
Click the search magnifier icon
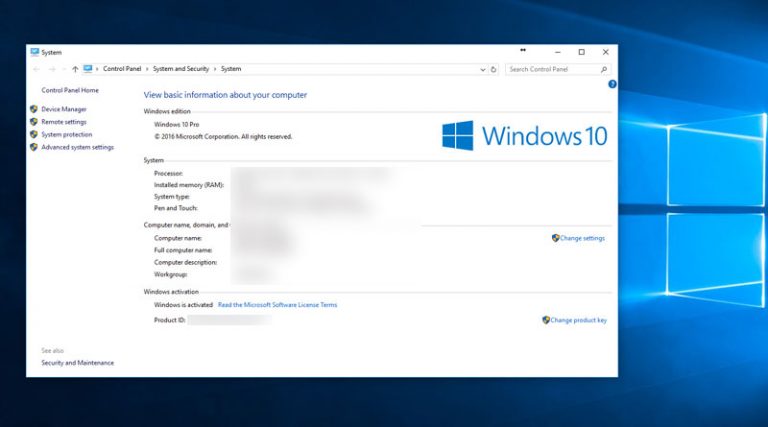(604, 70)
